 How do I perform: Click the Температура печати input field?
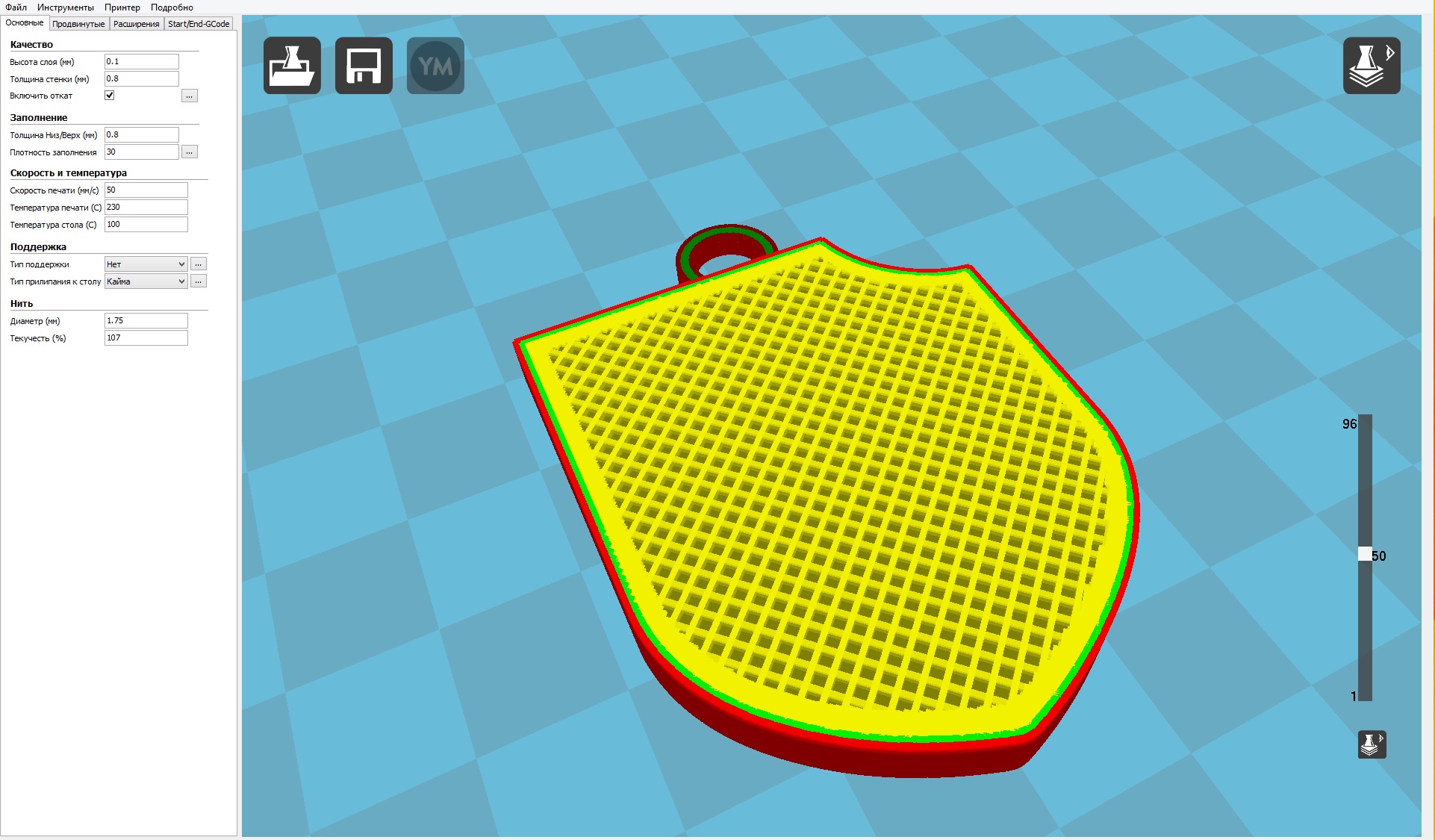click(x=146, y=208)
